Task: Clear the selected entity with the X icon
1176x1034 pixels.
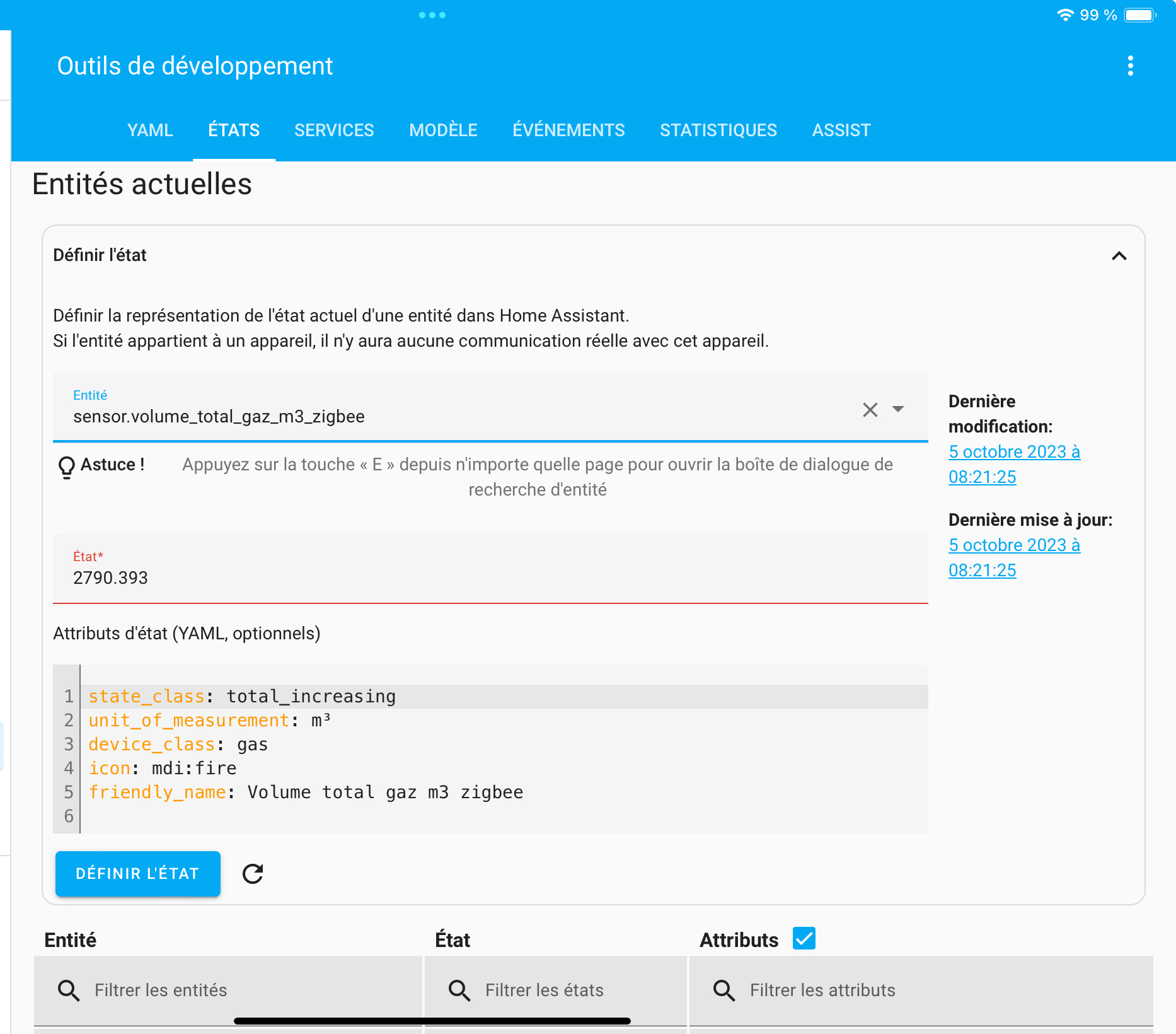Action: (x=870, y=410)
